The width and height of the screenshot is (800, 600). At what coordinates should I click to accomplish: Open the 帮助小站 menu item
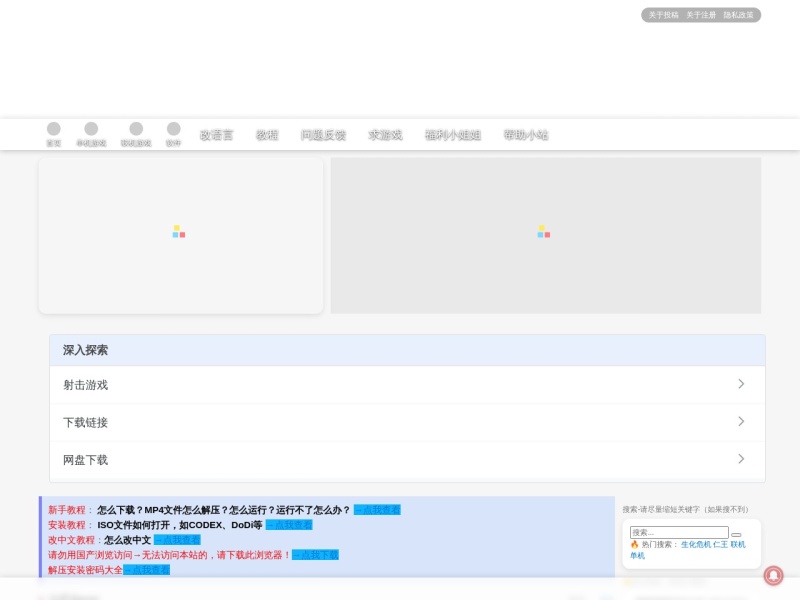526,135
